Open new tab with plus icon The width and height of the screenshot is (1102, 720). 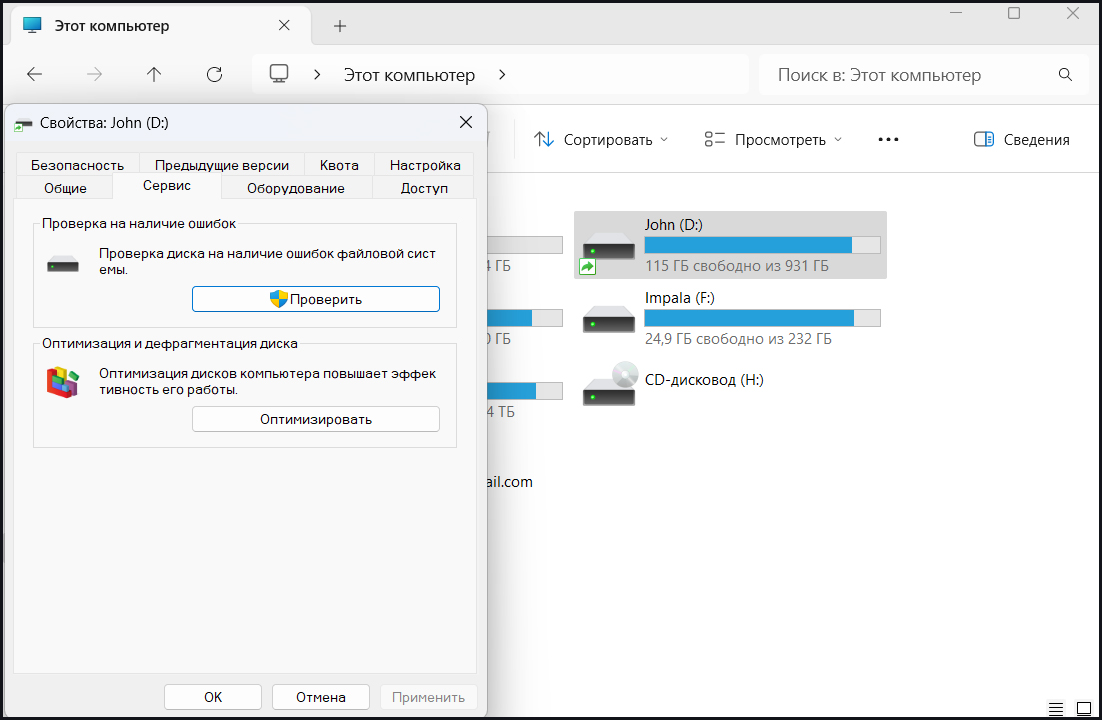click(x=340, y=26)
